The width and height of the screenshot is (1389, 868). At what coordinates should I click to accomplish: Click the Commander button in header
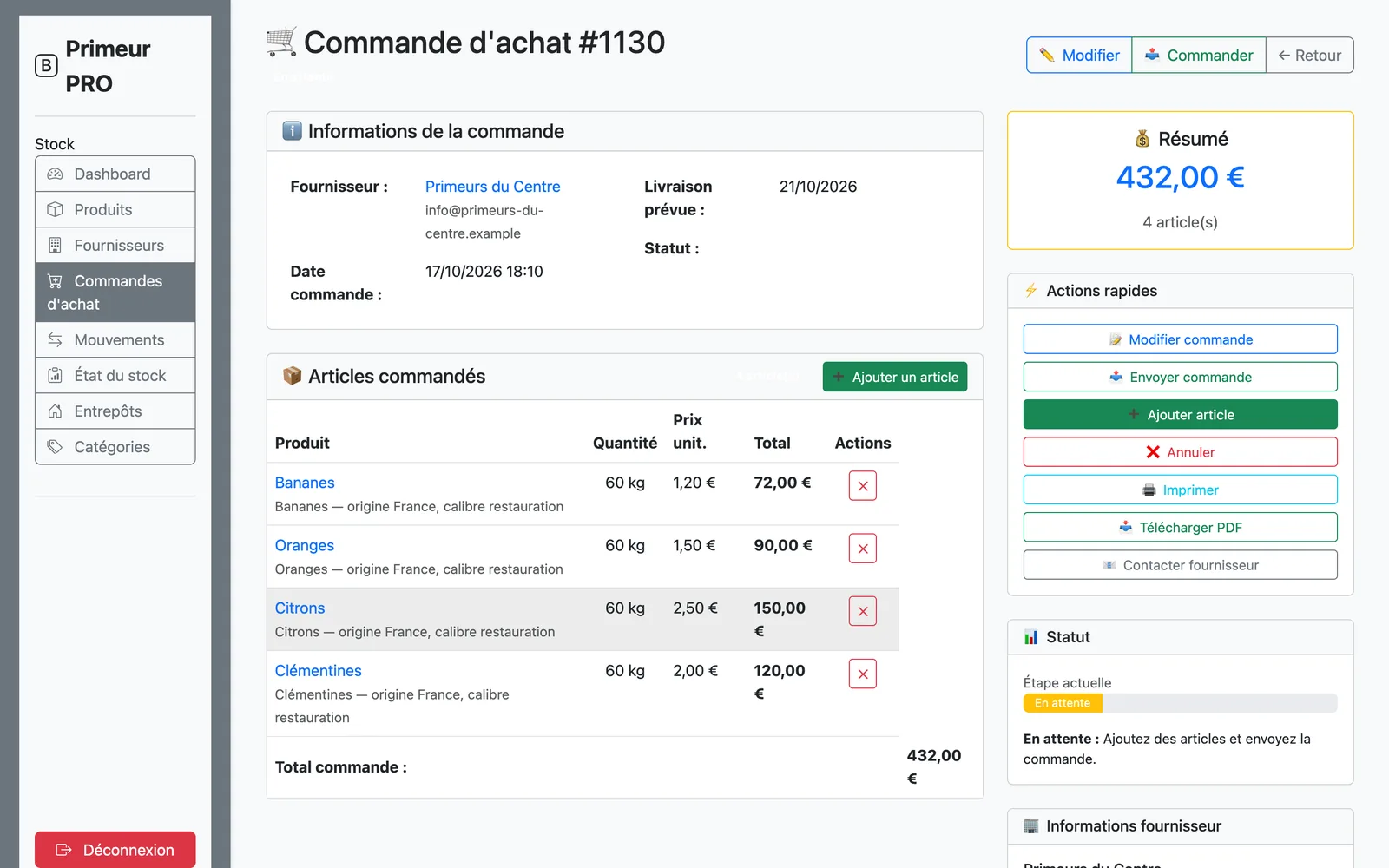(x=1199, y=55)
